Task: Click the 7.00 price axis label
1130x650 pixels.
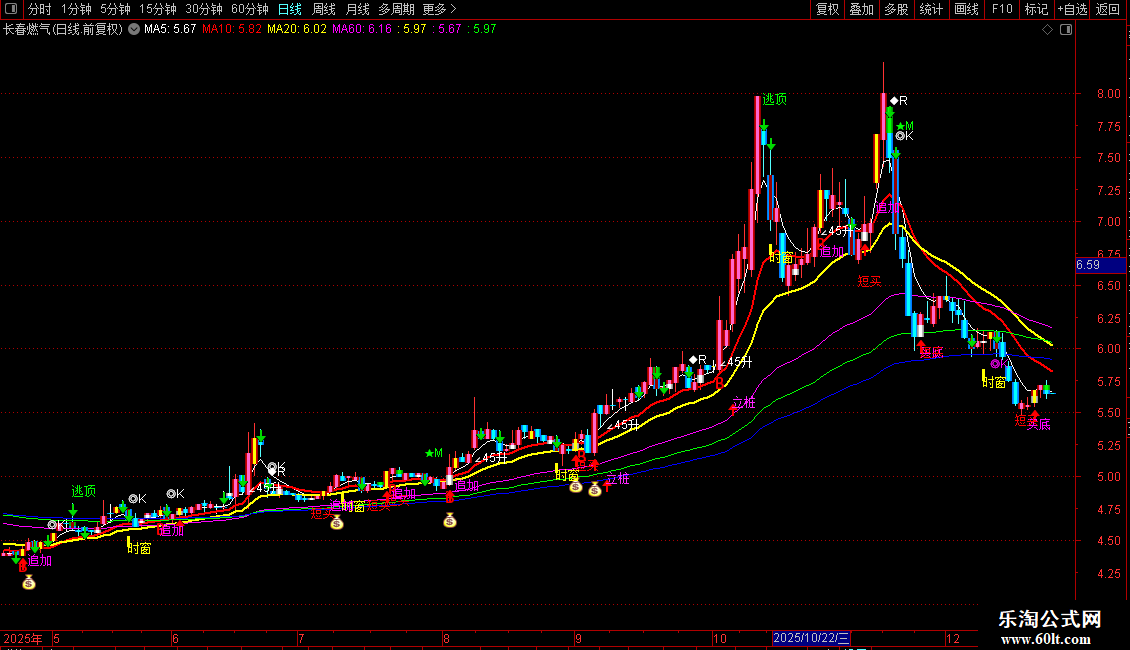Action: pyautogui.click(x=1108, y=222)
